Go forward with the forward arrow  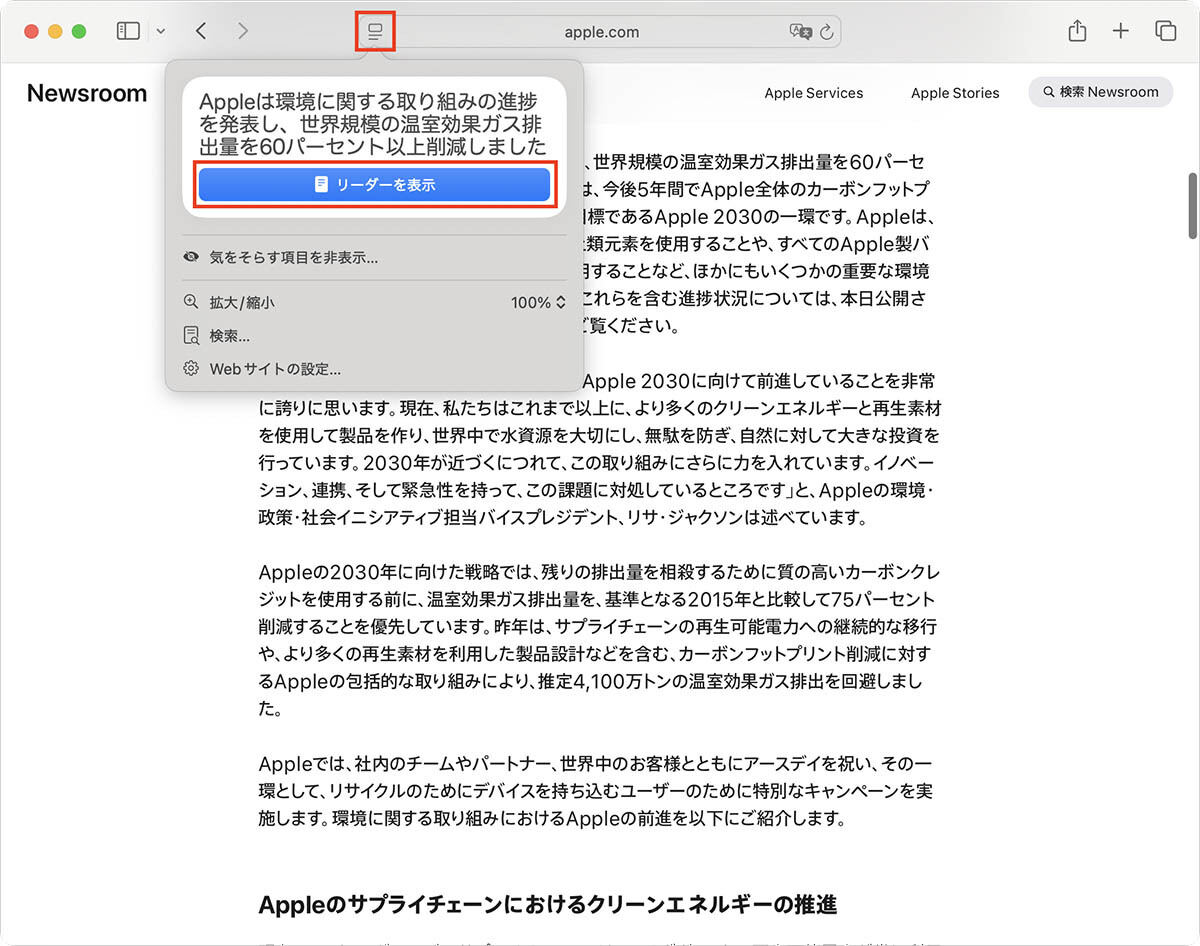point(243,31)
